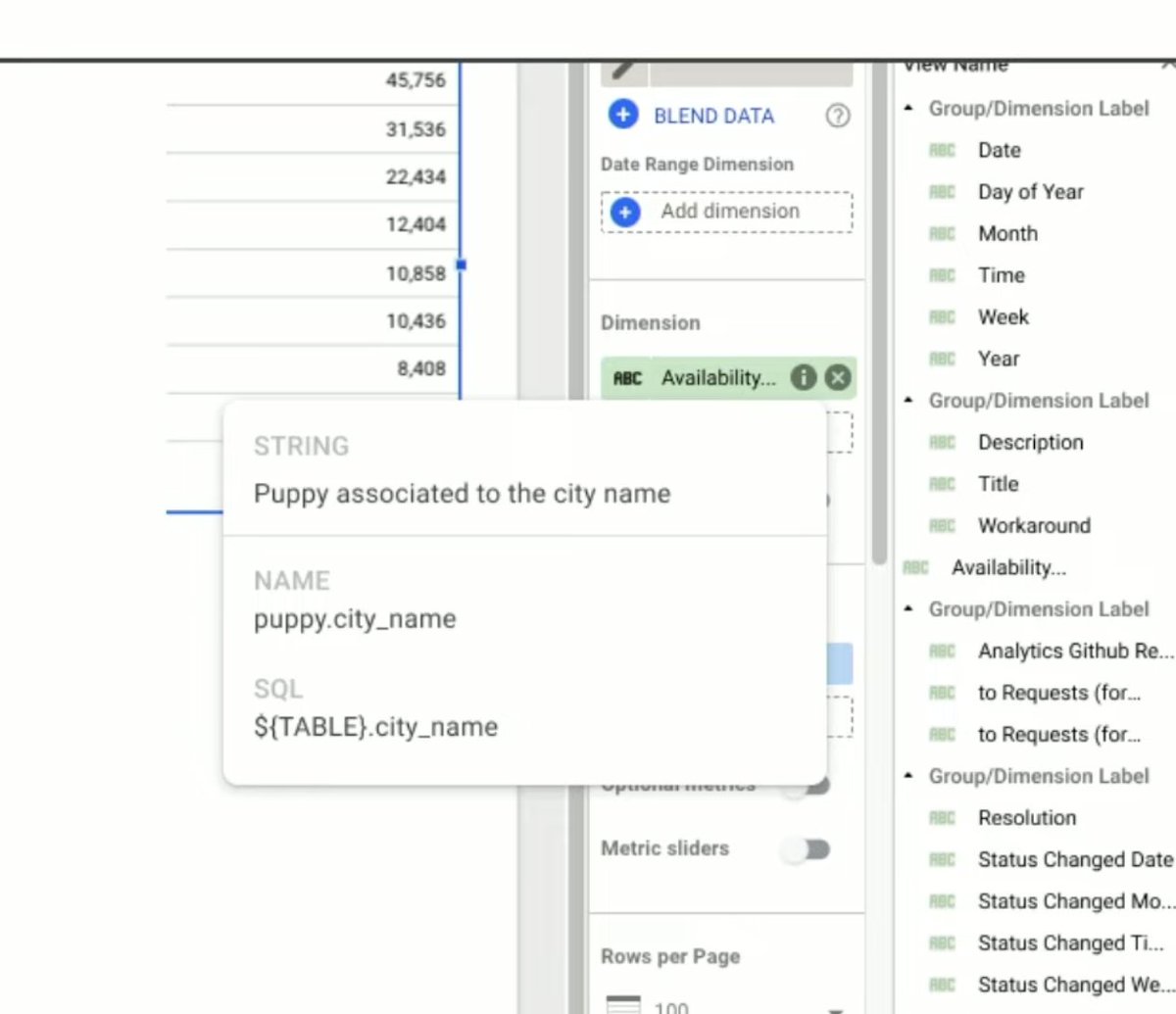This screenshot has width=1176, height=1014.
Task: Click the ABC icon beside Resolution field
Action: pyautogui.click(x=942, y=818)
